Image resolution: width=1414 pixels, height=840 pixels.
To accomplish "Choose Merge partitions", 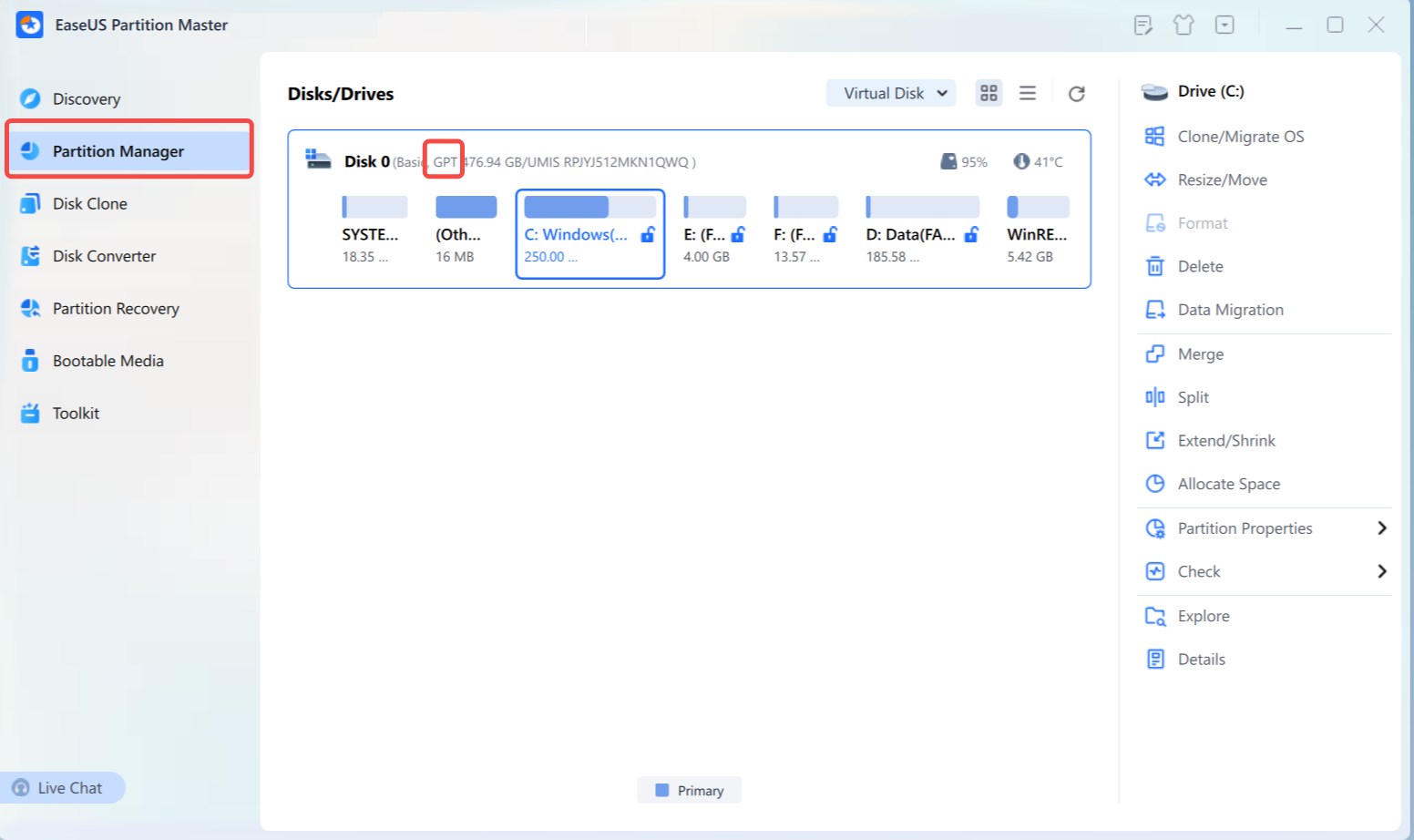I will (x=1200, y=353).
